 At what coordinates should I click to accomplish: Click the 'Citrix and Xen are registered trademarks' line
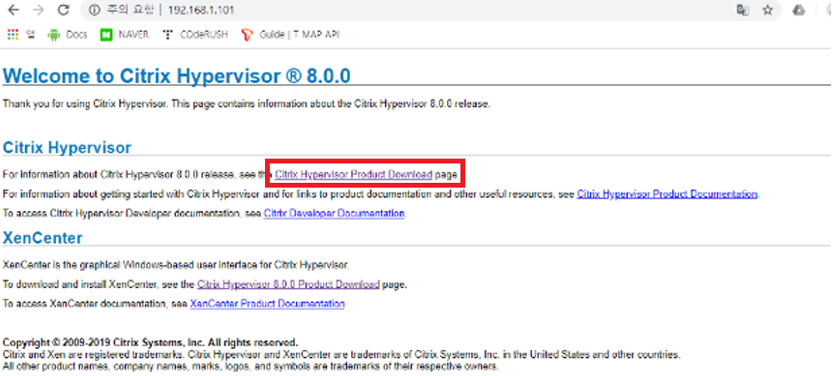[341, 355]
